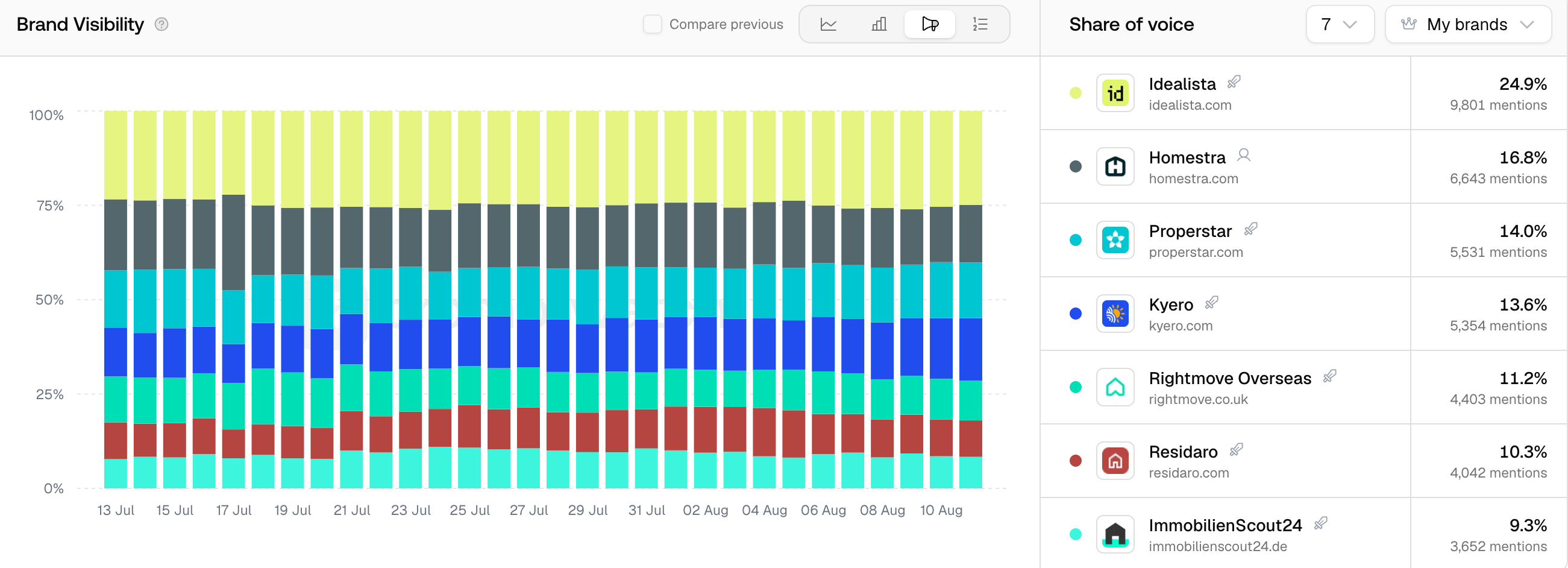Click the competitor icon next to Properstar
The image size is (1568, 568).
[x=1251, y=230]
